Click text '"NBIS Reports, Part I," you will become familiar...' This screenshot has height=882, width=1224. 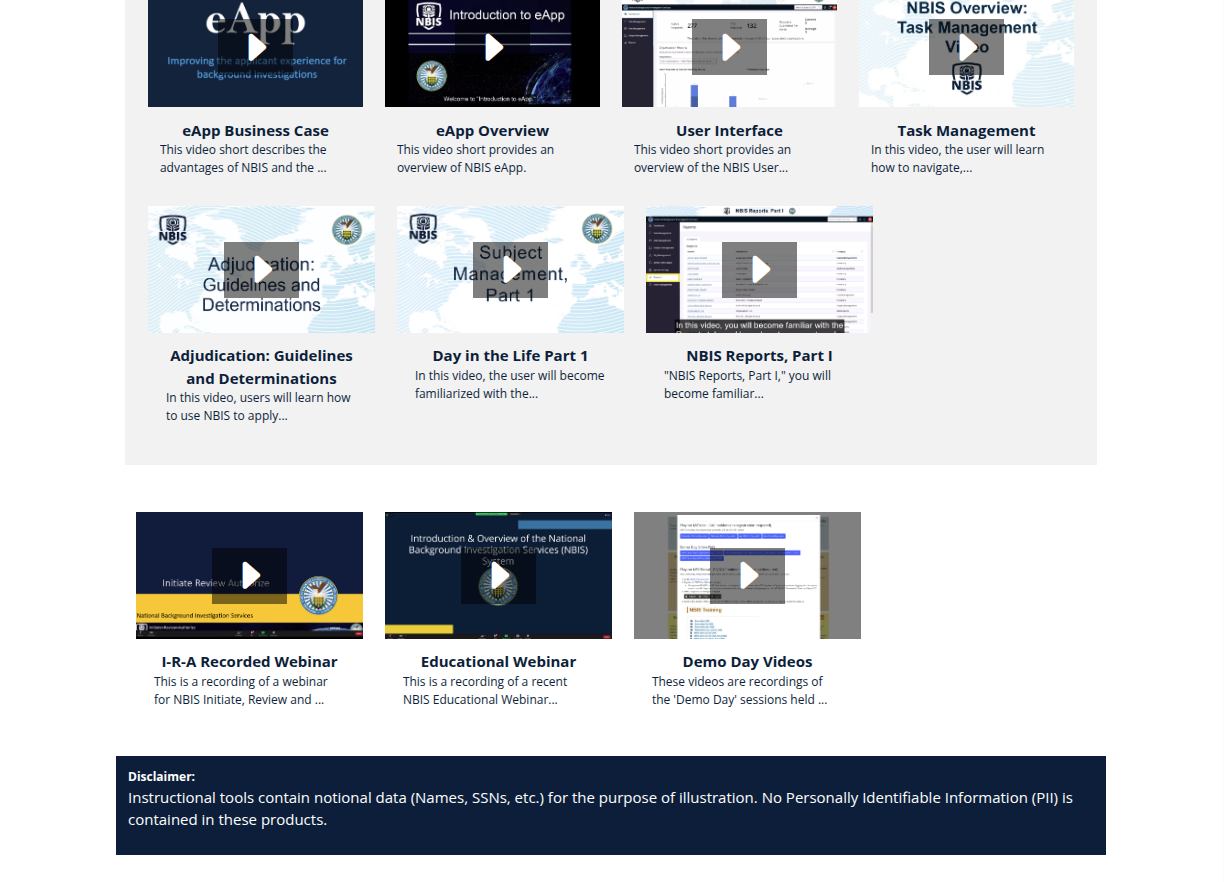tap(747, 385)
